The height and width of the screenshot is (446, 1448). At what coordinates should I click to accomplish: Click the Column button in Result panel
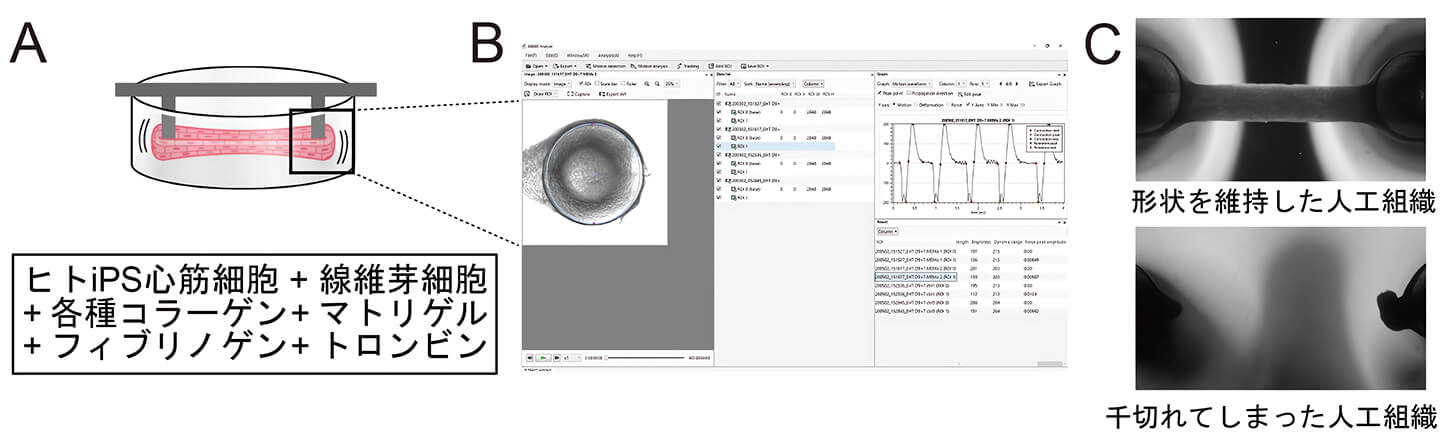[x=887, y=230]
